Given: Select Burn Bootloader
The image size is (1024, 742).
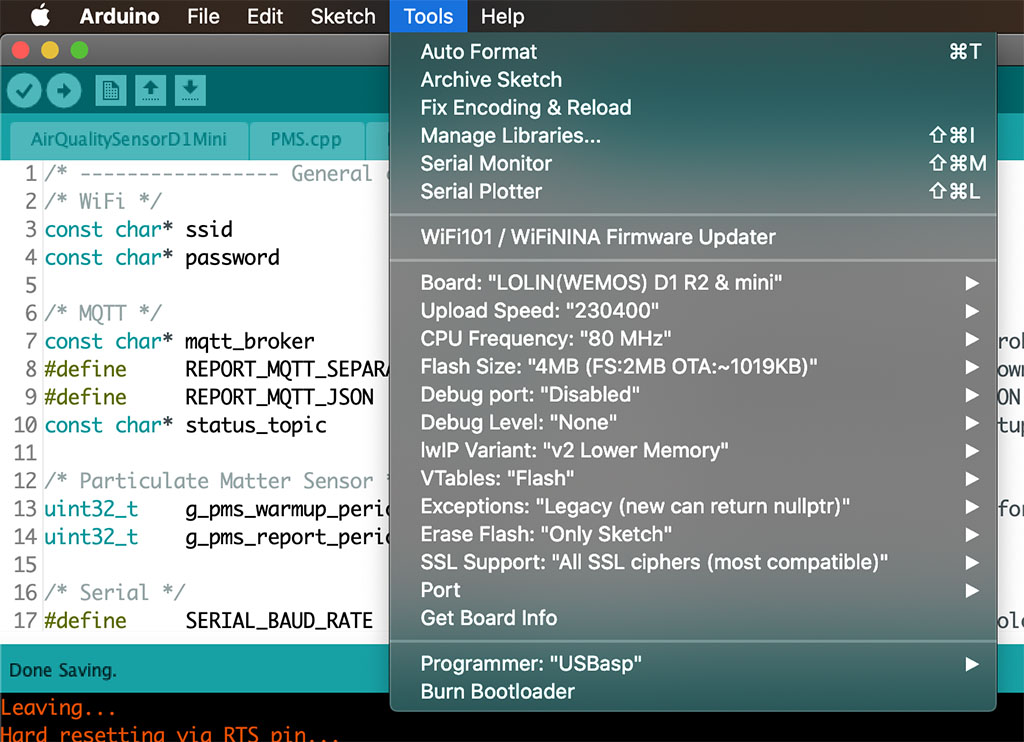Looking at the screenshot, I should click(x=693, y=692).
